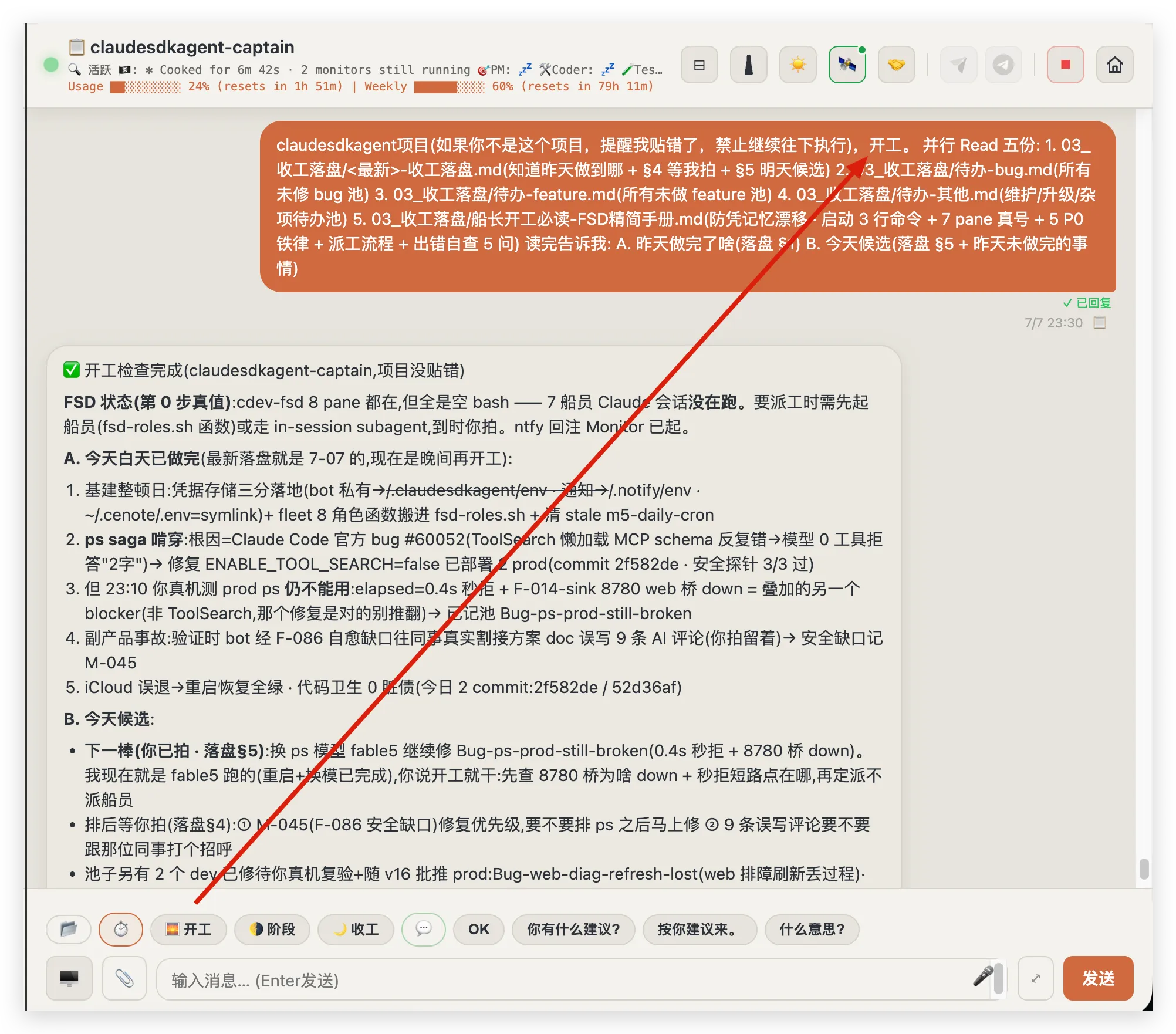Click 'Cooked for 6m 42s' status text
The width and height of the screenshot is (1176, 1034).
[220, 70]
